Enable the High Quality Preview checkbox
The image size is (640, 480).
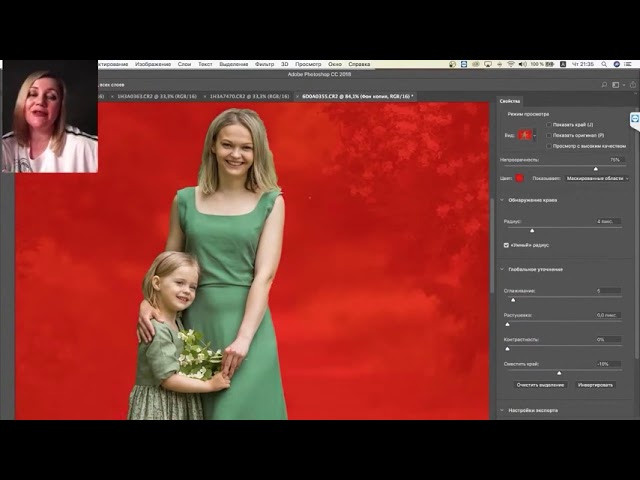click(x=549, y=145)
